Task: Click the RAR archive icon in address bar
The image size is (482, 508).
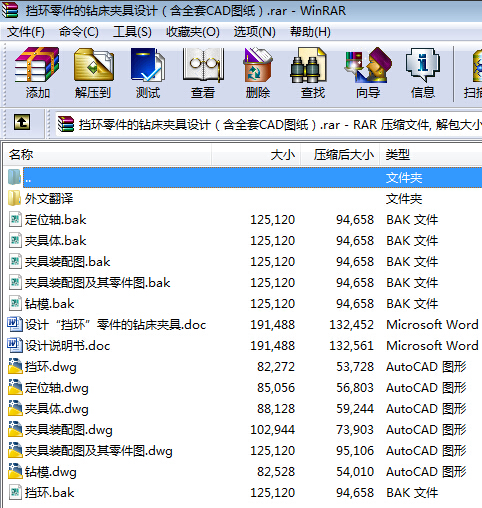Action: click(65, 124)
